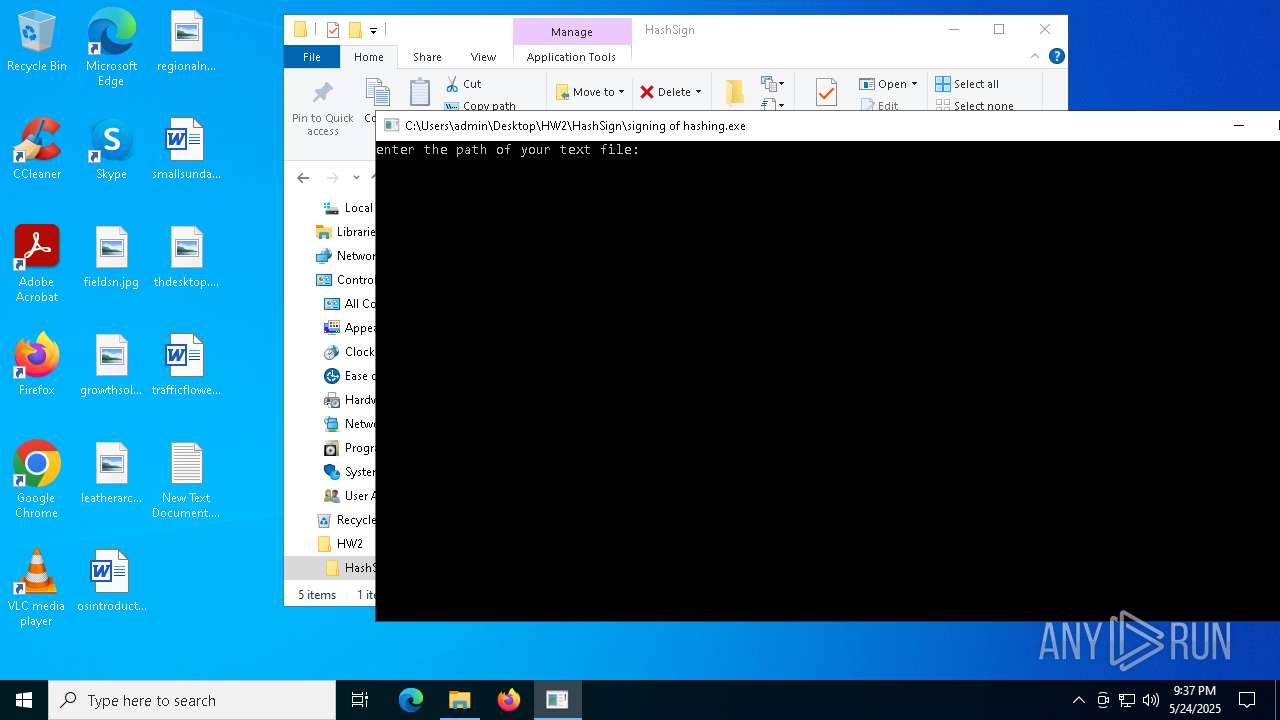
Task: Open VLC media player shortcut
Action: 37,588
